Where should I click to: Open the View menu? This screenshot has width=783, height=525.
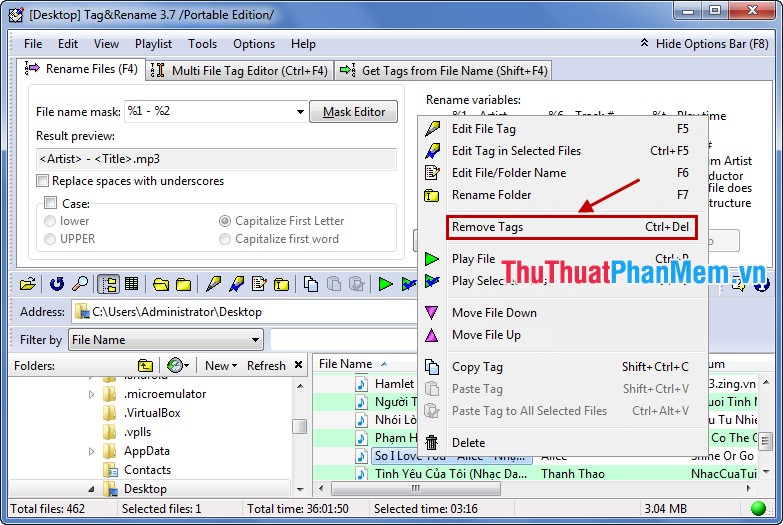106,44
